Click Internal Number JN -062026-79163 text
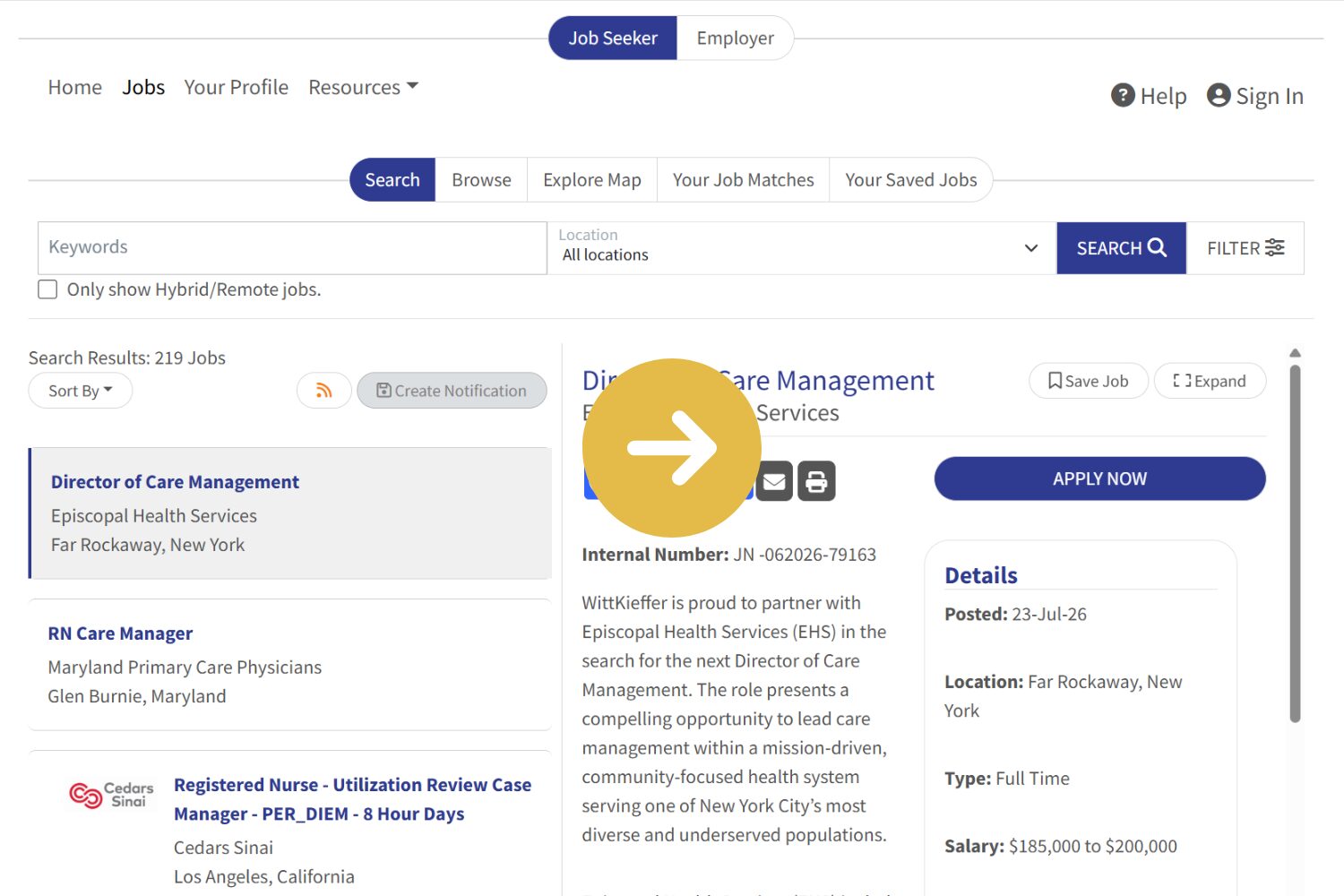 tap(729, 555)
